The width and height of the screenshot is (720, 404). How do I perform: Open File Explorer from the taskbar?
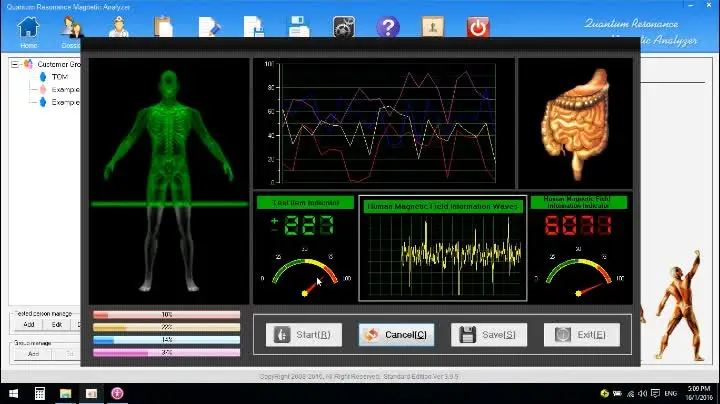(66, 393)
